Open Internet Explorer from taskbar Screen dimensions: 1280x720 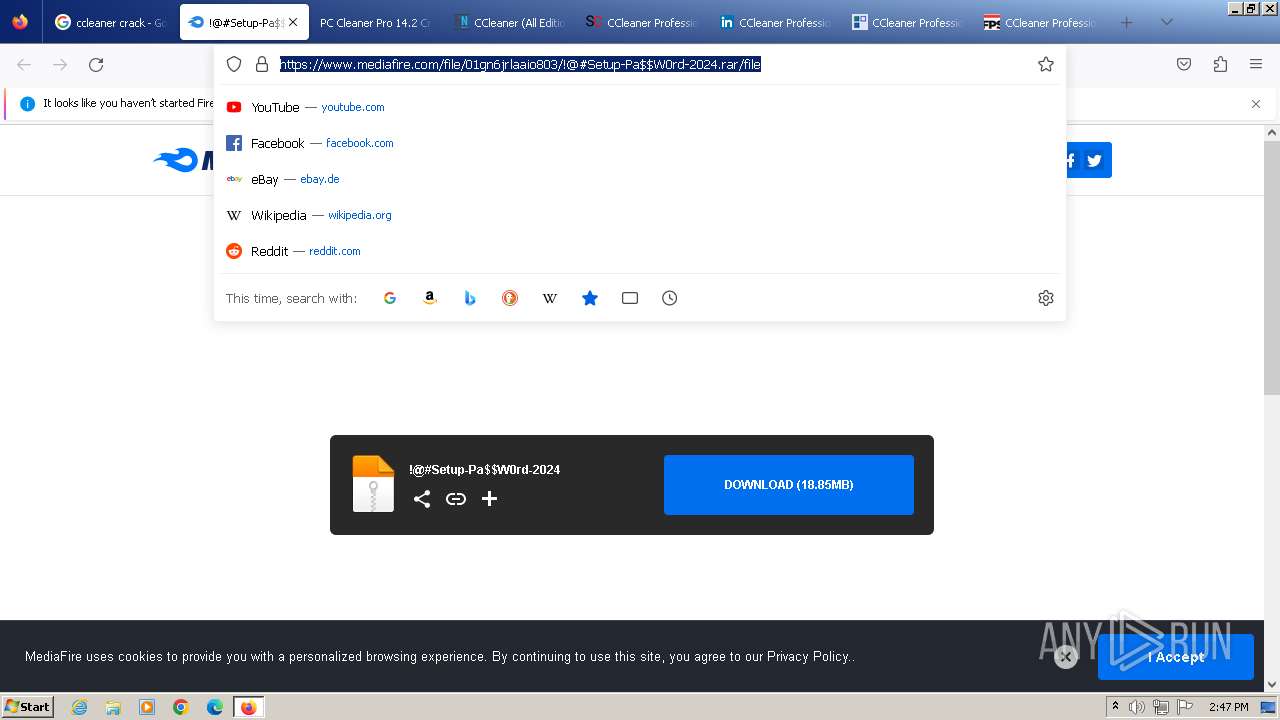click(x=80, y=707)
